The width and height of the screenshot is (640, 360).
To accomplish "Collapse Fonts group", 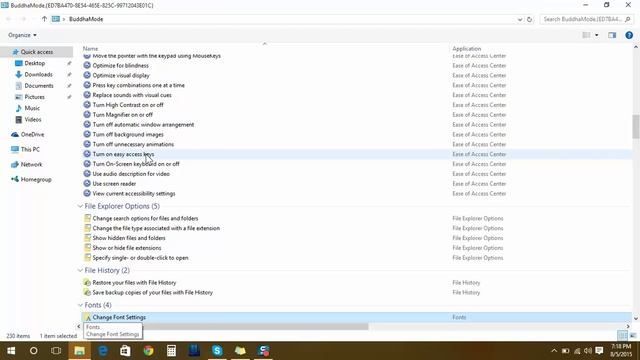I will tap(80, 305).
